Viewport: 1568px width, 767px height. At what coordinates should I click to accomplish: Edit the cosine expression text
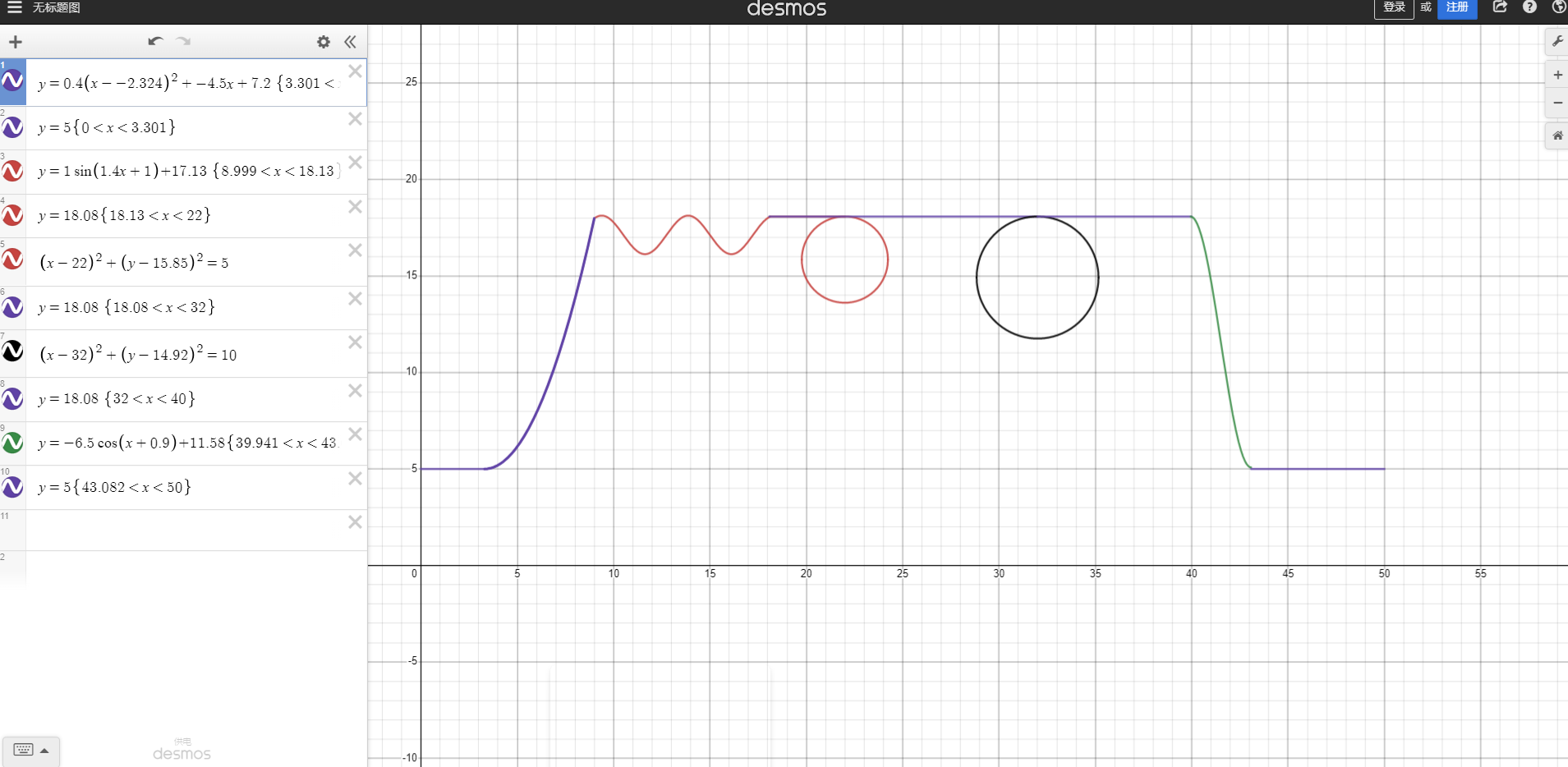(187, 443)
